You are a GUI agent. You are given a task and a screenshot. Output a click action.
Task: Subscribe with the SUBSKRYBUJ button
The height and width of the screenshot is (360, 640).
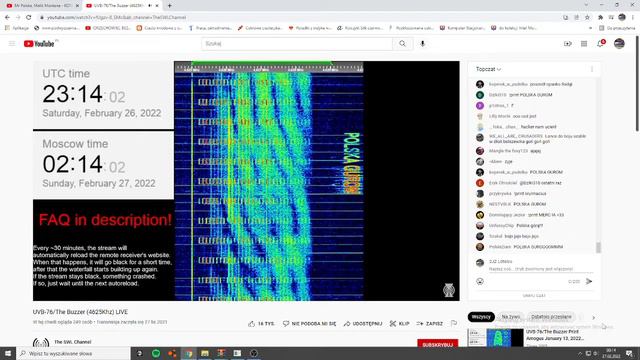click(x=438, y=344)
